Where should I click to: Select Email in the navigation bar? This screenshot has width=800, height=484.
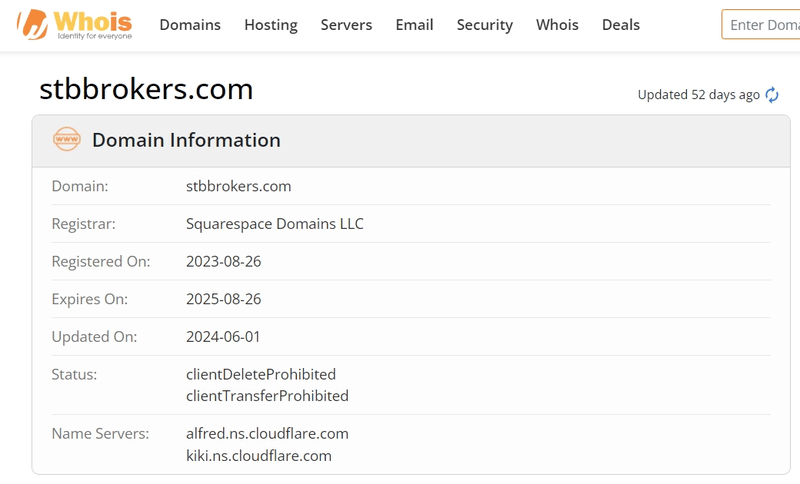click(x=414, y=25)
